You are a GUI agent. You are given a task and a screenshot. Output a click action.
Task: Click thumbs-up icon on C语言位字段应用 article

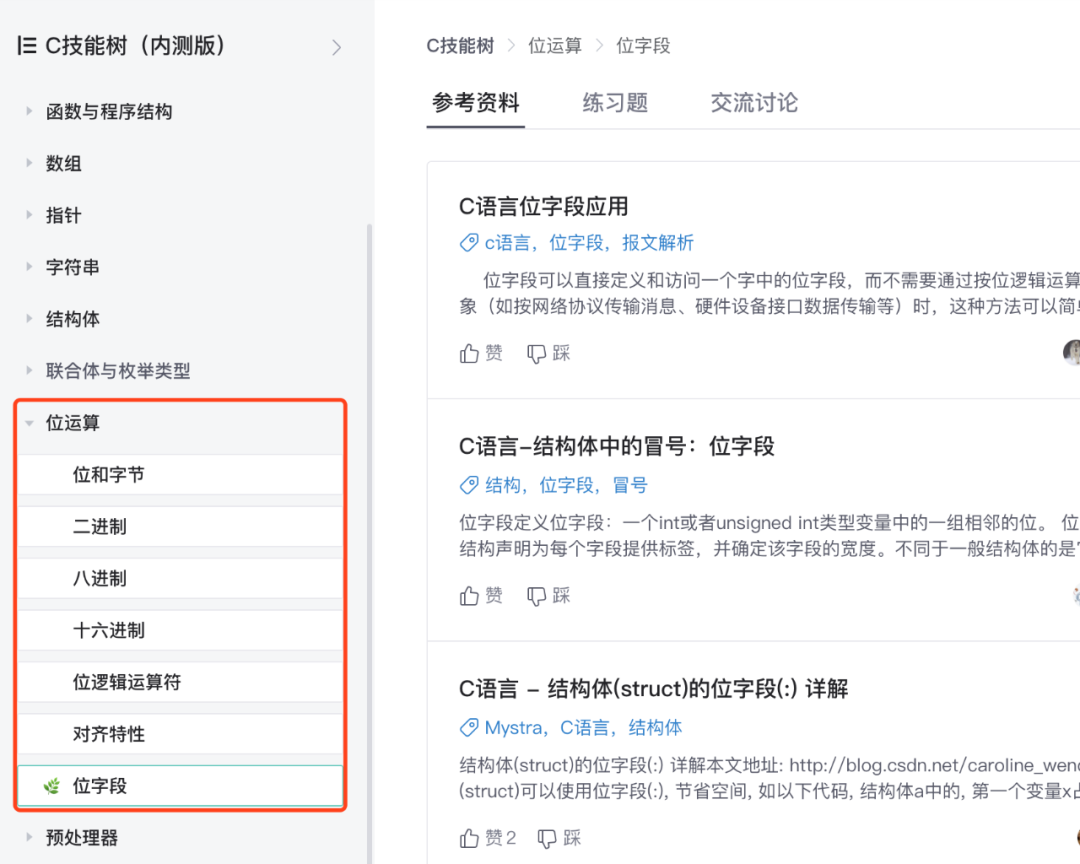tap(470, 353)
